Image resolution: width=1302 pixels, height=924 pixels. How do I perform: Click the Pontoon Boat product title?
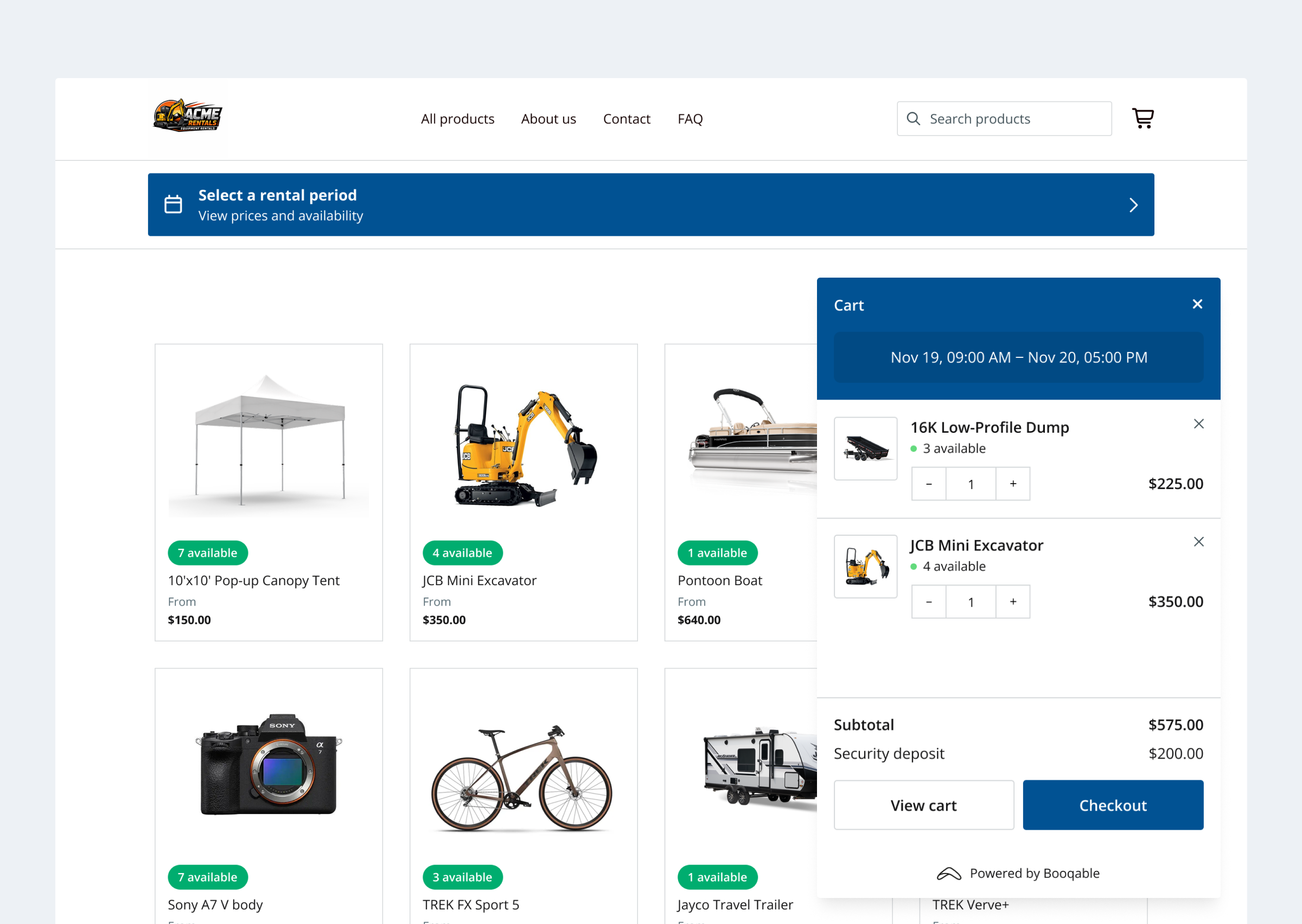coord(719,580)
